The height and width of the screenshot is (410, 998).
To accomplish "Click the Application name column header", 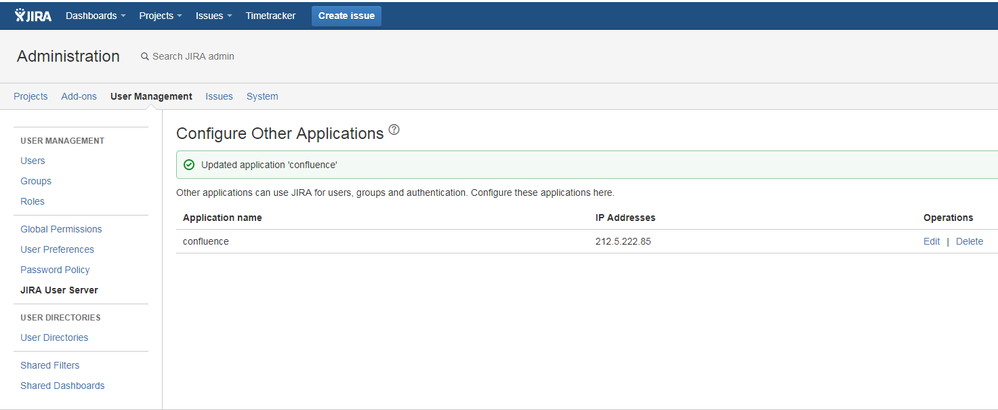I will [x=222, y=218].
